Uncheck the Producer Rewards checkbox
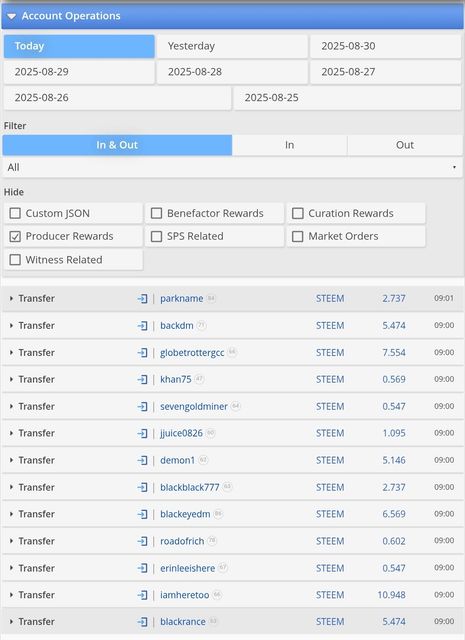Viewport: 465px width, 640px height. [15, 237]
